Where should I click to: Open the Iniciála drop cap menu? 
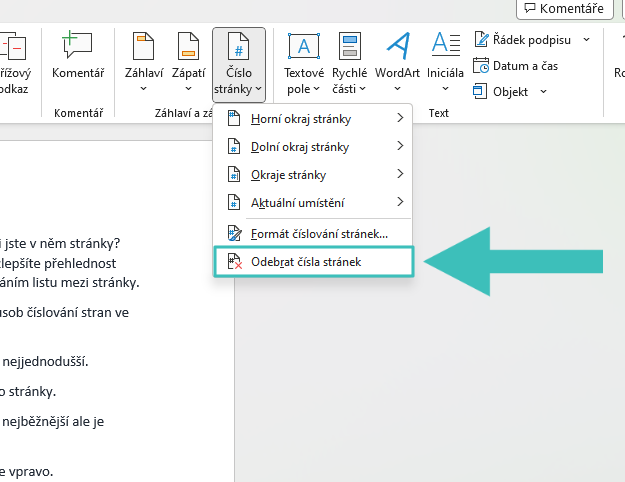(x=445, y=62)
